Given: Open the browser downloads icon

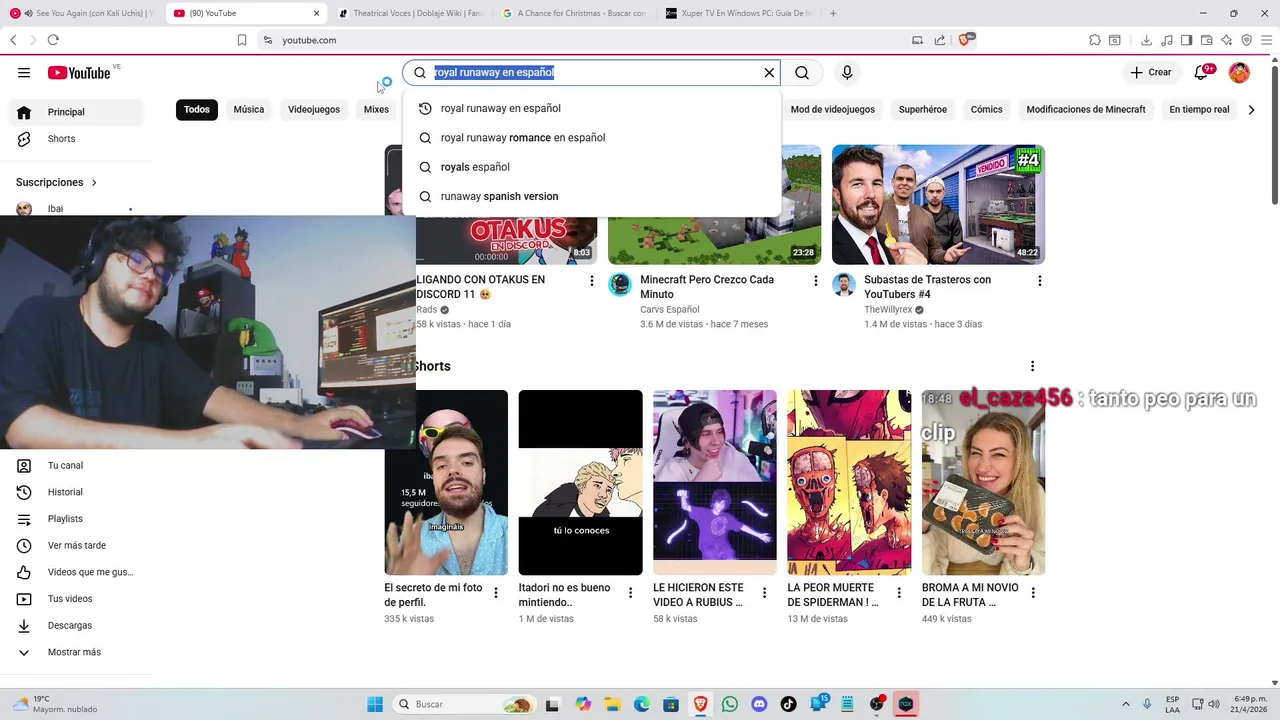Looking at the screenshot, I should tap(1145, 40).
